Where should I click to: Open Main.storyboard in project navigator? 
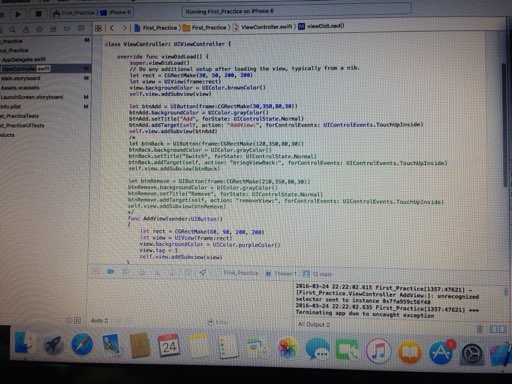pyautogui.click(x=21, y=78)
